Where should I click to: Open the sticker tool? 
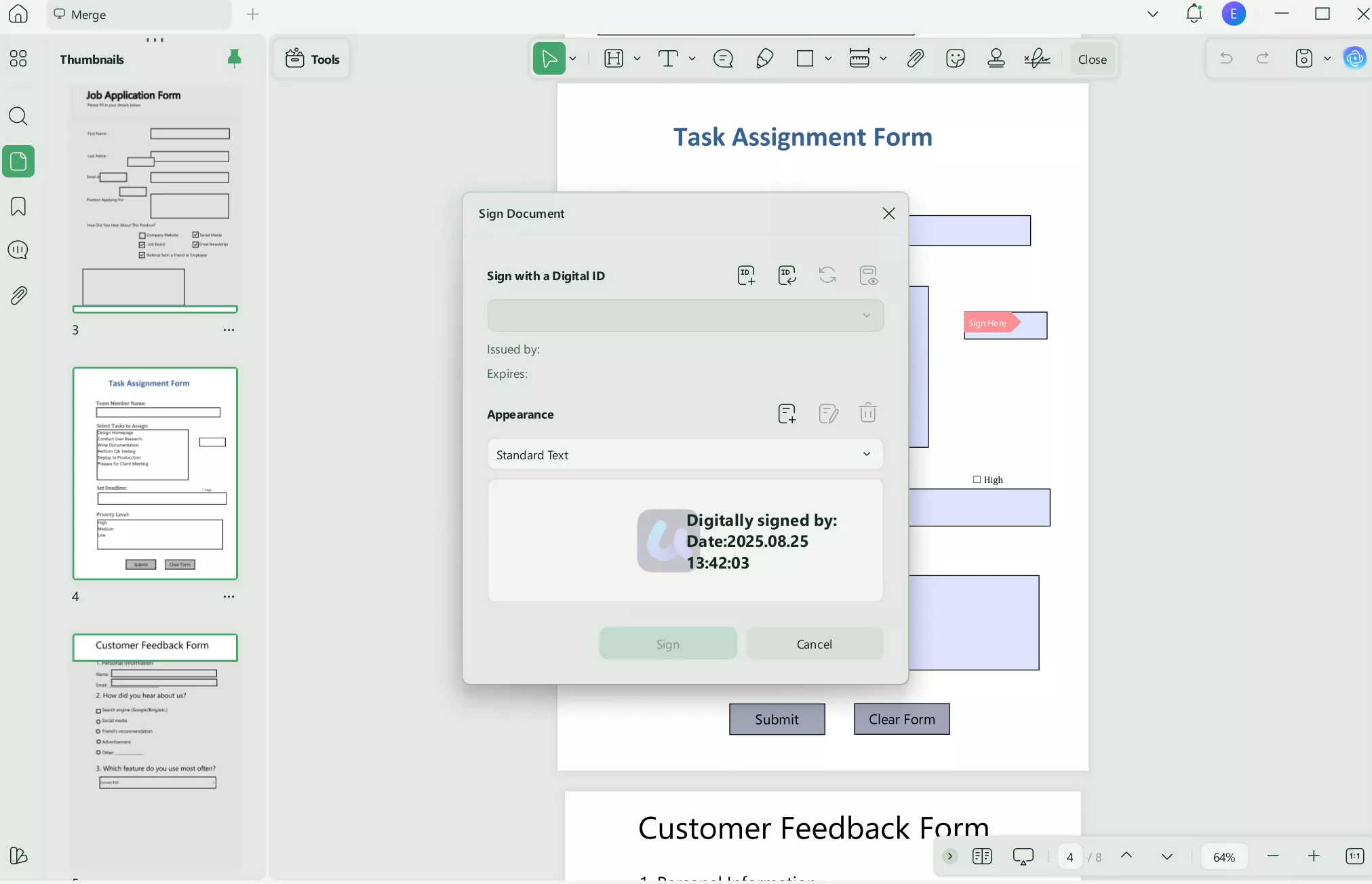956,59
